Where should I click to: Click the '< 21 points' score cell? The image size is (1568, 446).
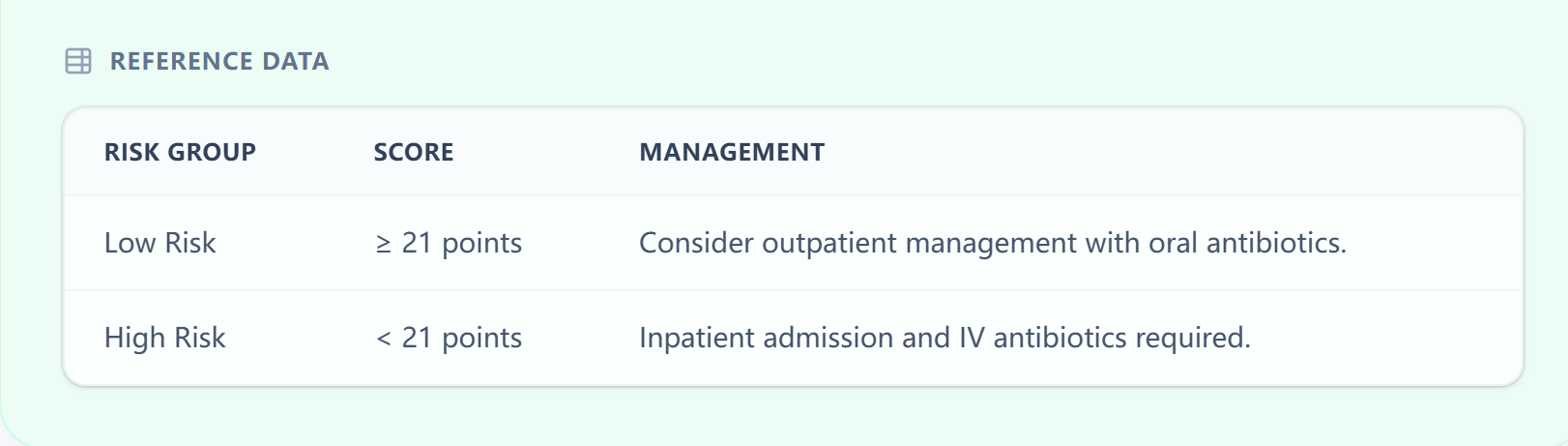pyautogui.click(x=450, y=338)
